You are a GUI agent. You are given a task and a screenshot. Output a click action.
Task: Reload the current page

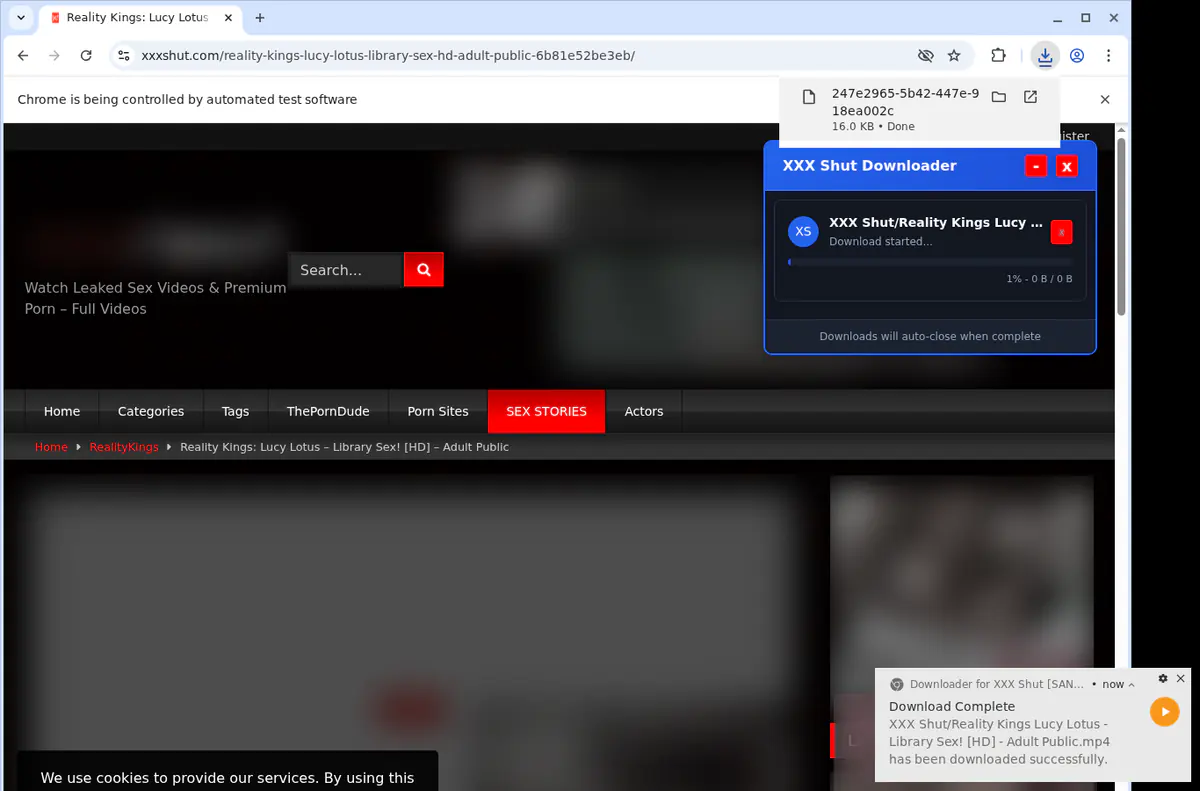coord(86,56)
